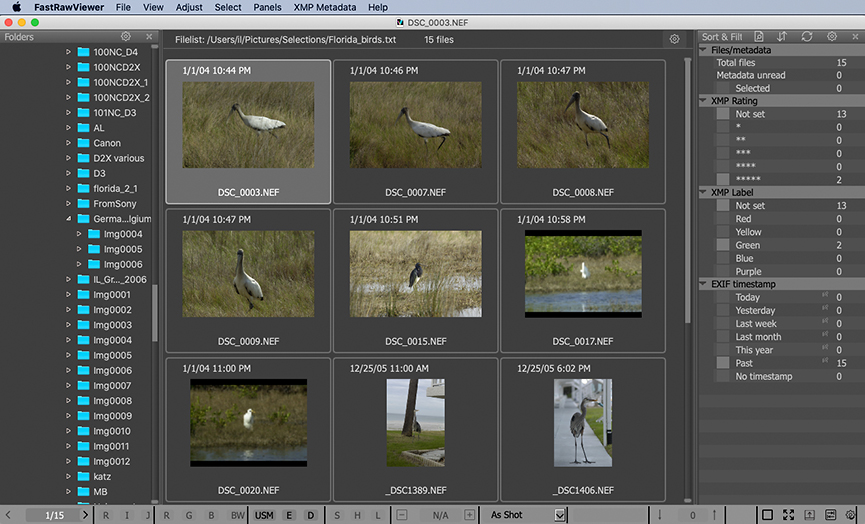Click the sort order arrows icon
This screenshot has width=865, height=524.
point(782,37)
